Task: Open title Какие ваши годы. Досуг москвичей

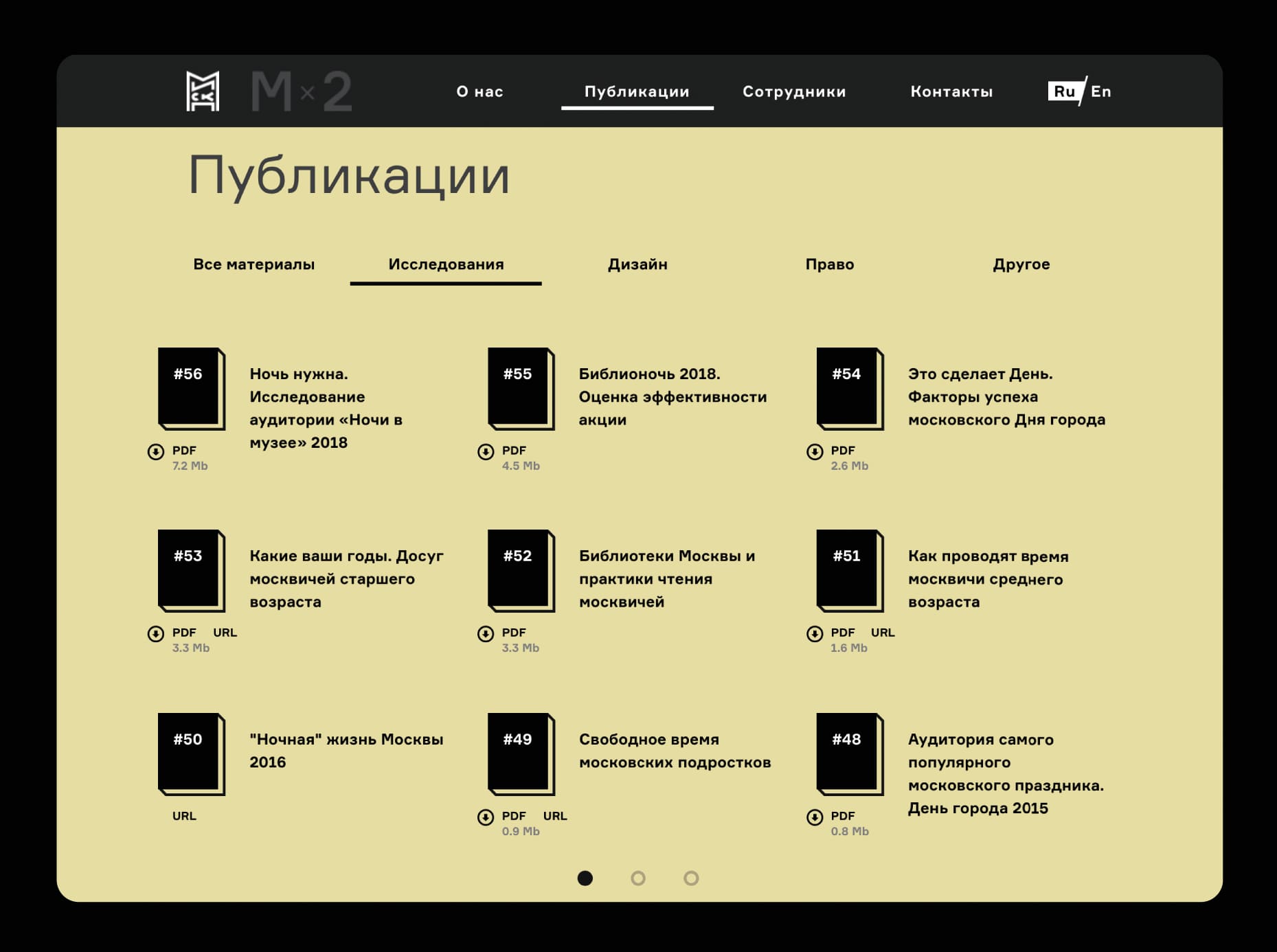Action: pyautogui.click(x=346, y=579)
